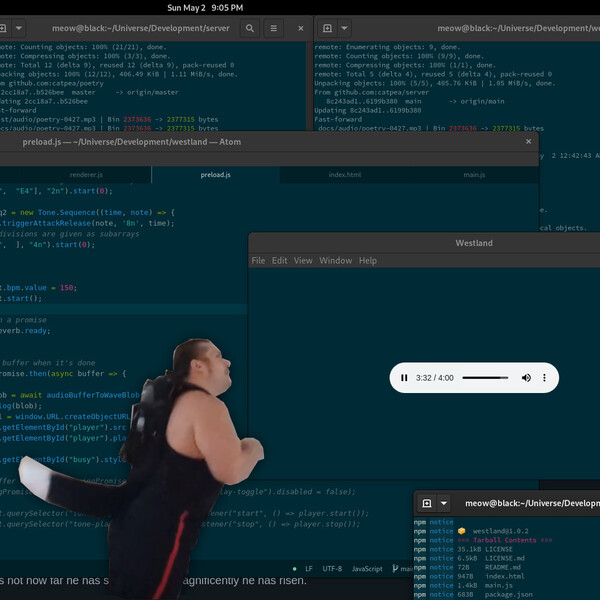This screenshot has height=600, width=600.
Task: Switch to the main.js tab in Atom
Action: coord(474,175)
